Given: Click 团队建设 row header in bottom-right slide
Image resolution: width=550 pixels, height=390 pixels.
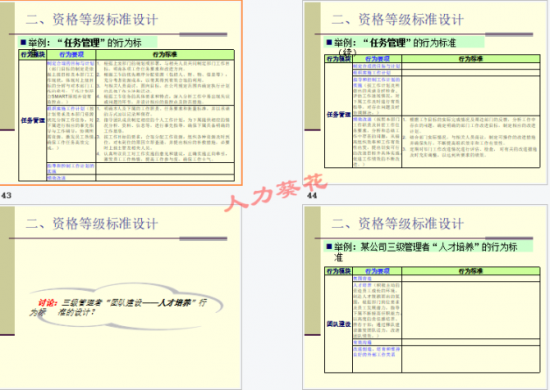Looking at the screenshot, I should coord(338,324).
